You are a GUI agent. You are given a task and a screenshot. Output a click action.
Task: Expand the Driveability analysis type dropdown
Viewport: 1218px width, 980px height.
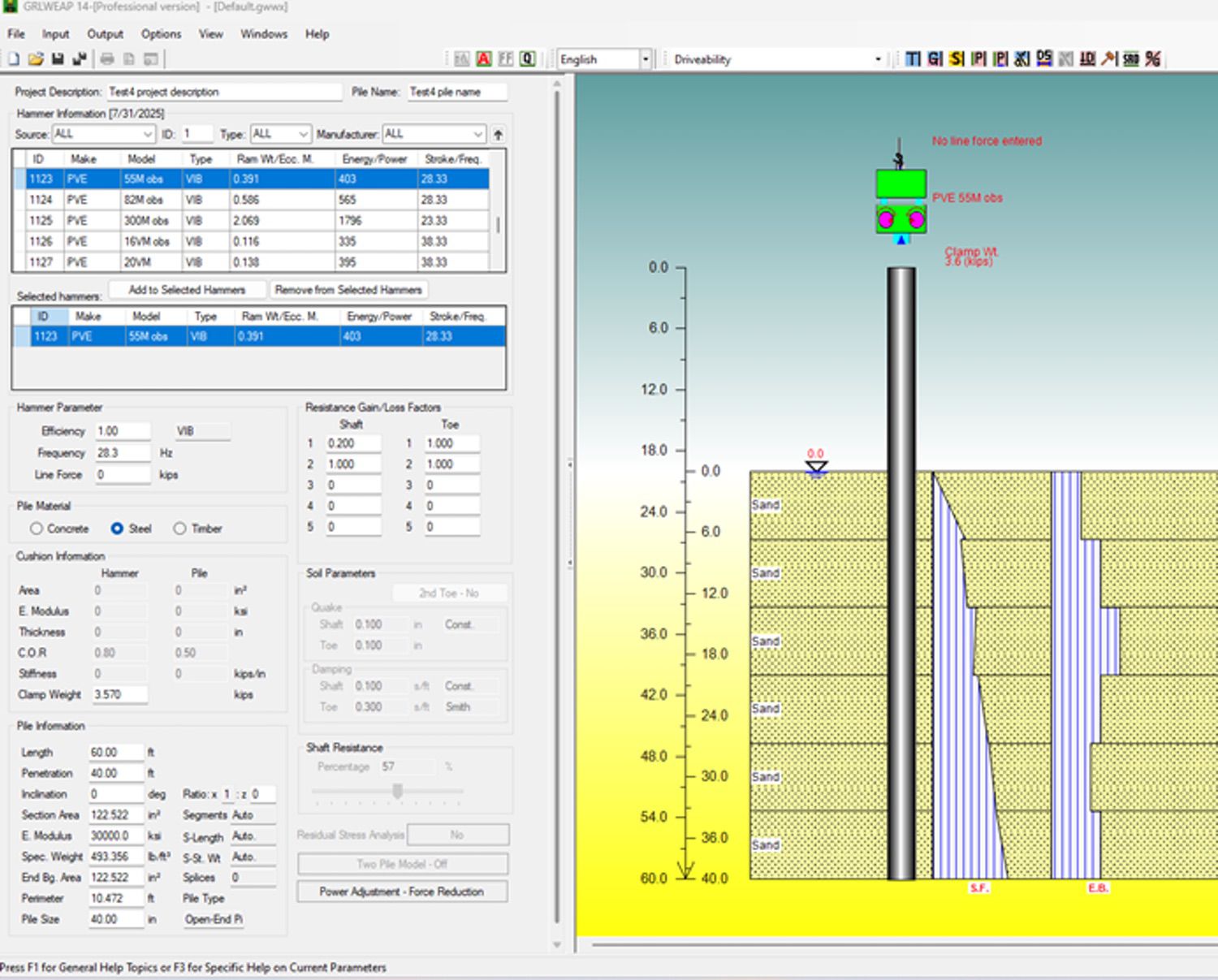(878, 59)
